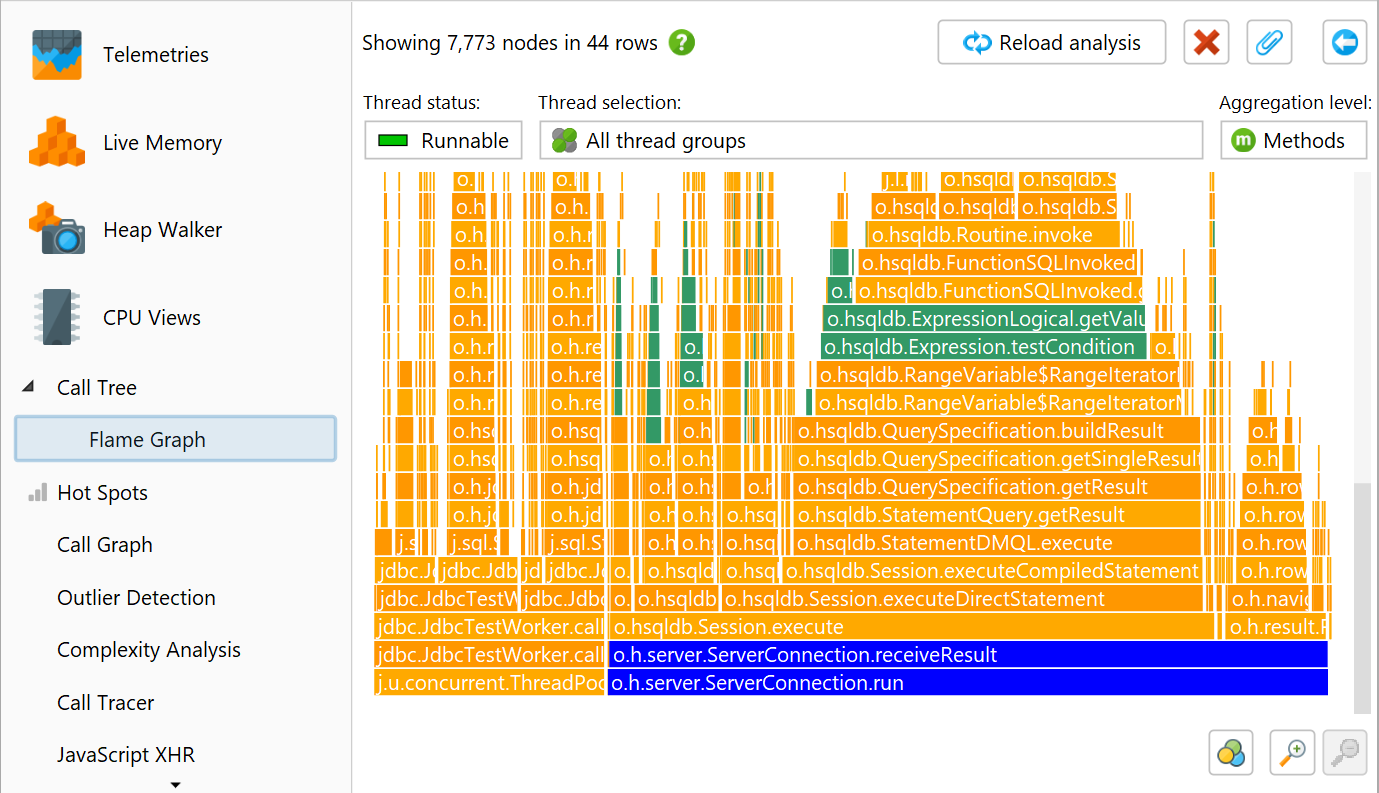Select the o.hsqldb.Session.execute flame node
Screen dimensions: 1379x793
click(912, 627)
